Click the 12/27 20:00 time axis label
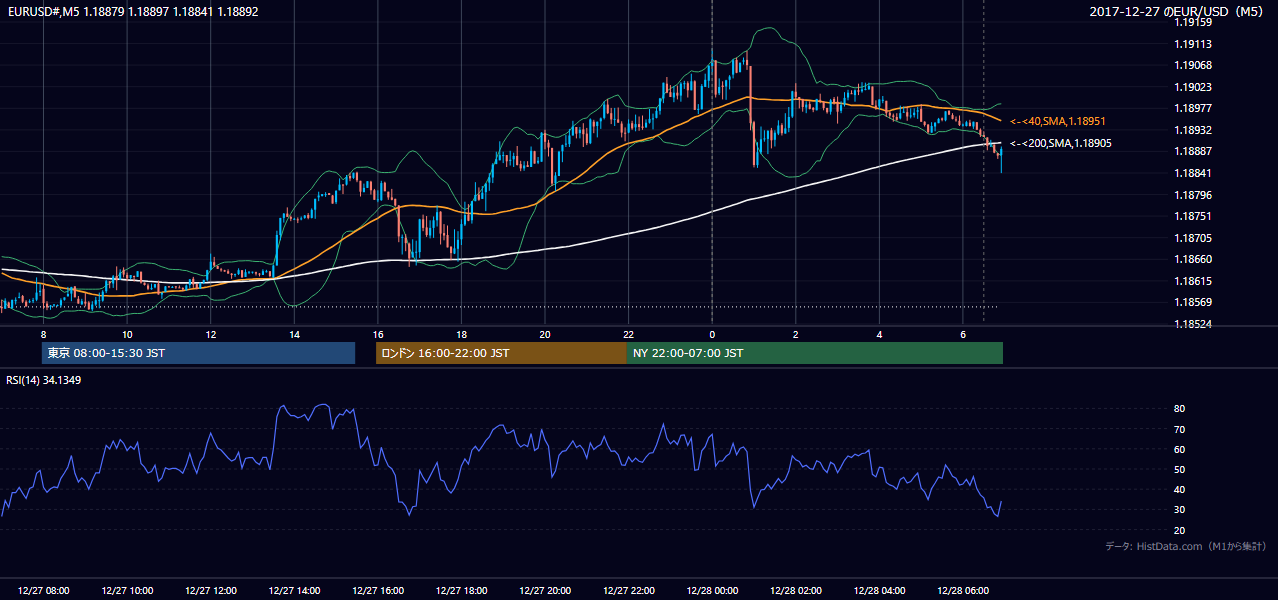This screenshot has height=600, width=1278. click(x=545, y=591)
